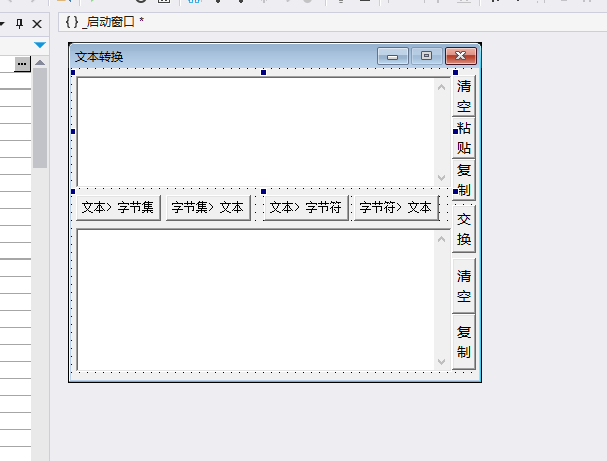Maximize the 文本转换 form window
607x461 pixels.
(x=427, y=56)
